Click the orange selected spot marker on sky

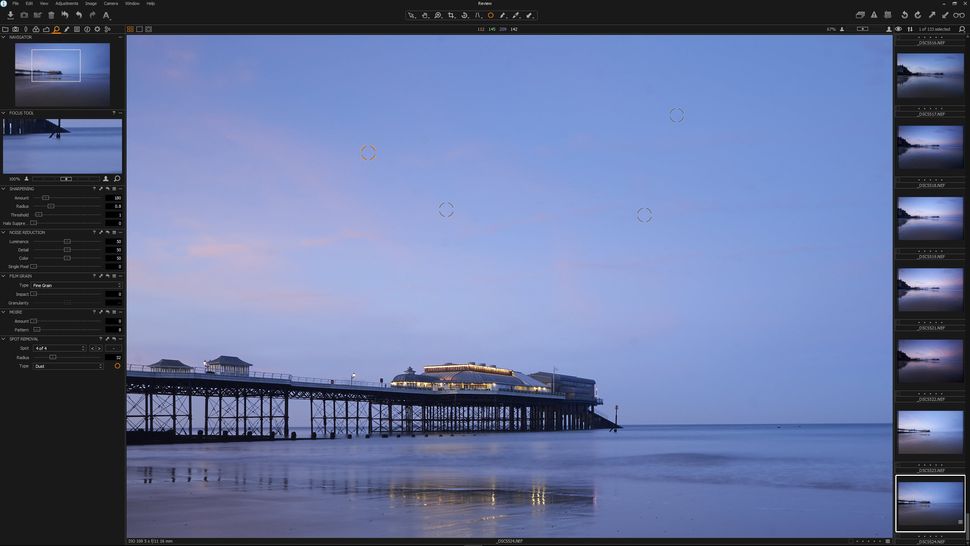coord(368,153)
